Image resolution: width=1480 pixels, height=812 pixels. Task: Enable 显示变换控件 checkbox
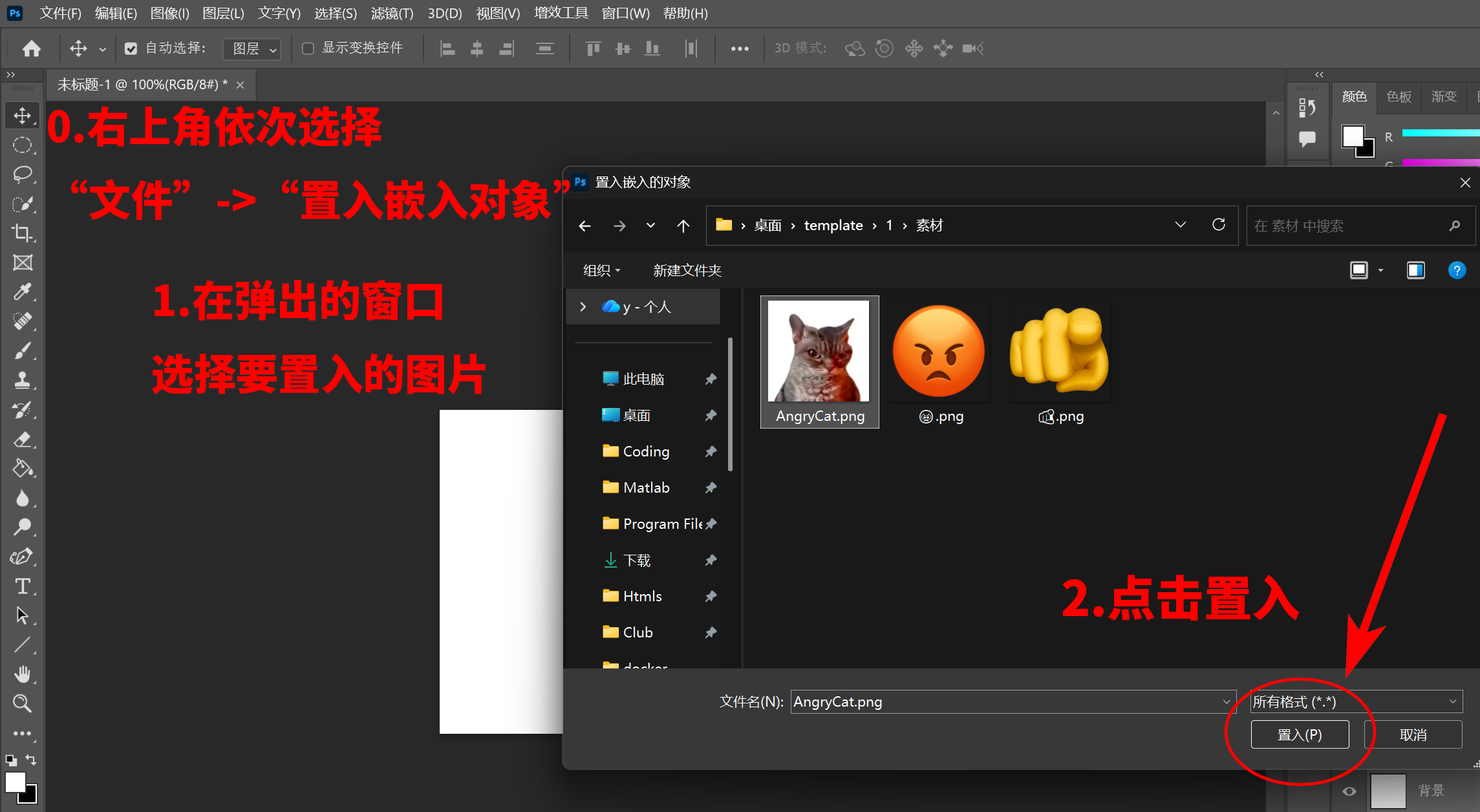[308, 48]
